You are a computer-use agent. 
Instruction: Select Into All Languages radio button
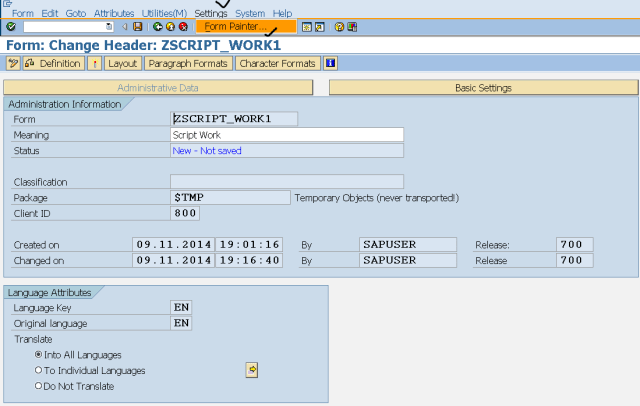coord(38,354)
